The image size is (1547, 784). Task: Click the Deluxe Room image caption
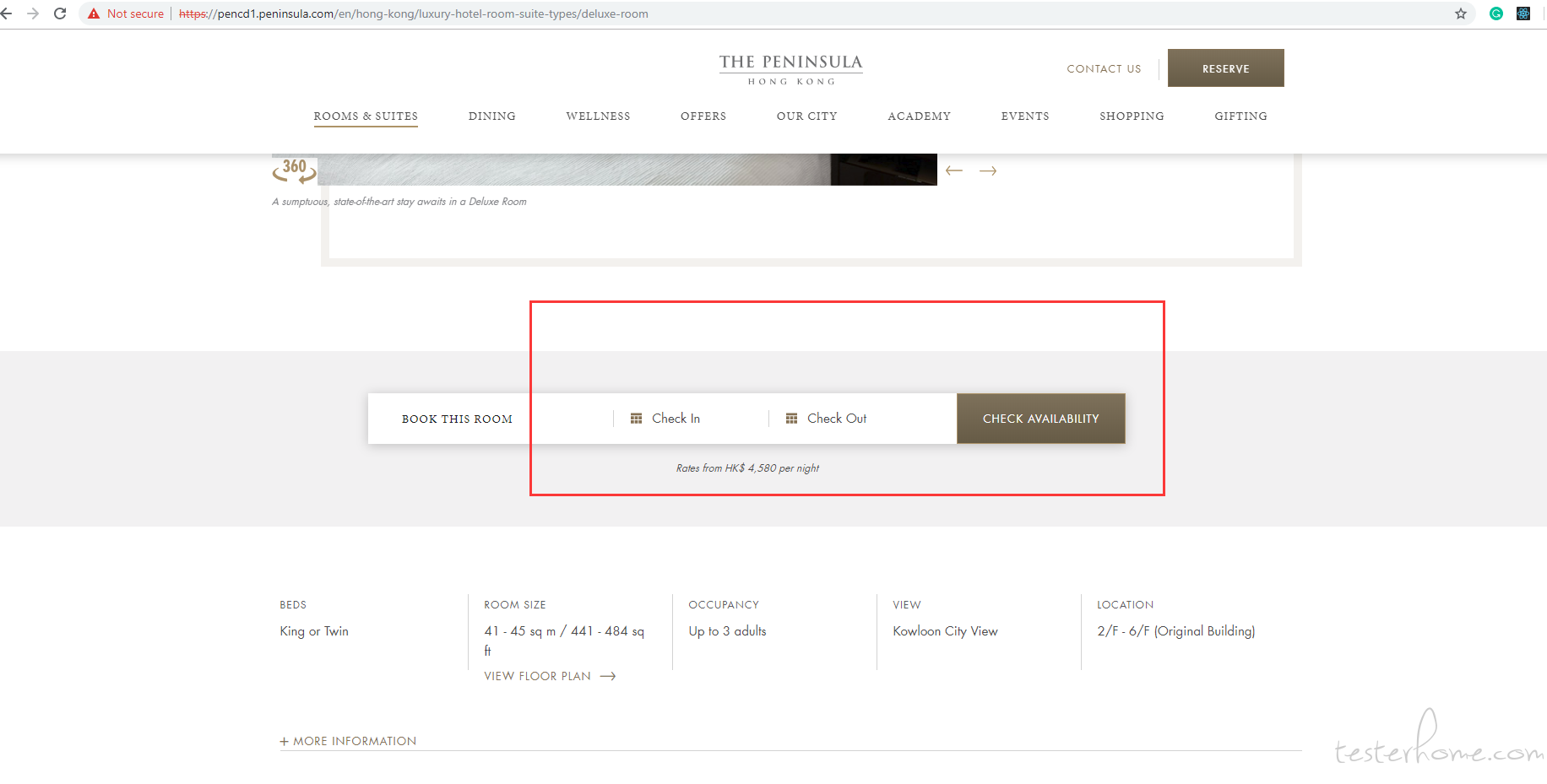pyautogui.click(x=399, y=202)
